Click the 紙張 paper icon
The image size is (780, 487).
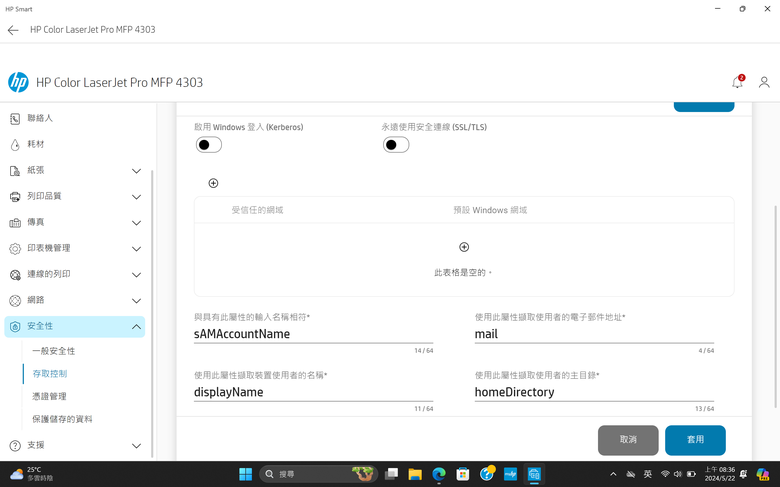point(15,171)
